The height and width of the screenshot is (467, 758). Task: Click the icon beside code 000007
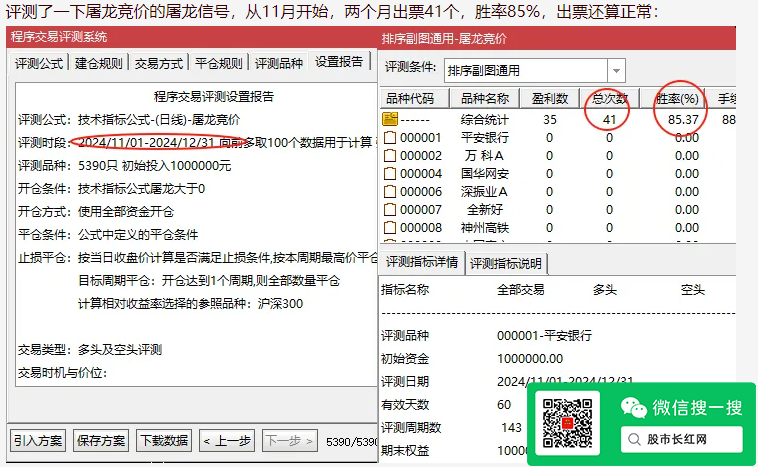pyautogui.click(x=390, y=210)
